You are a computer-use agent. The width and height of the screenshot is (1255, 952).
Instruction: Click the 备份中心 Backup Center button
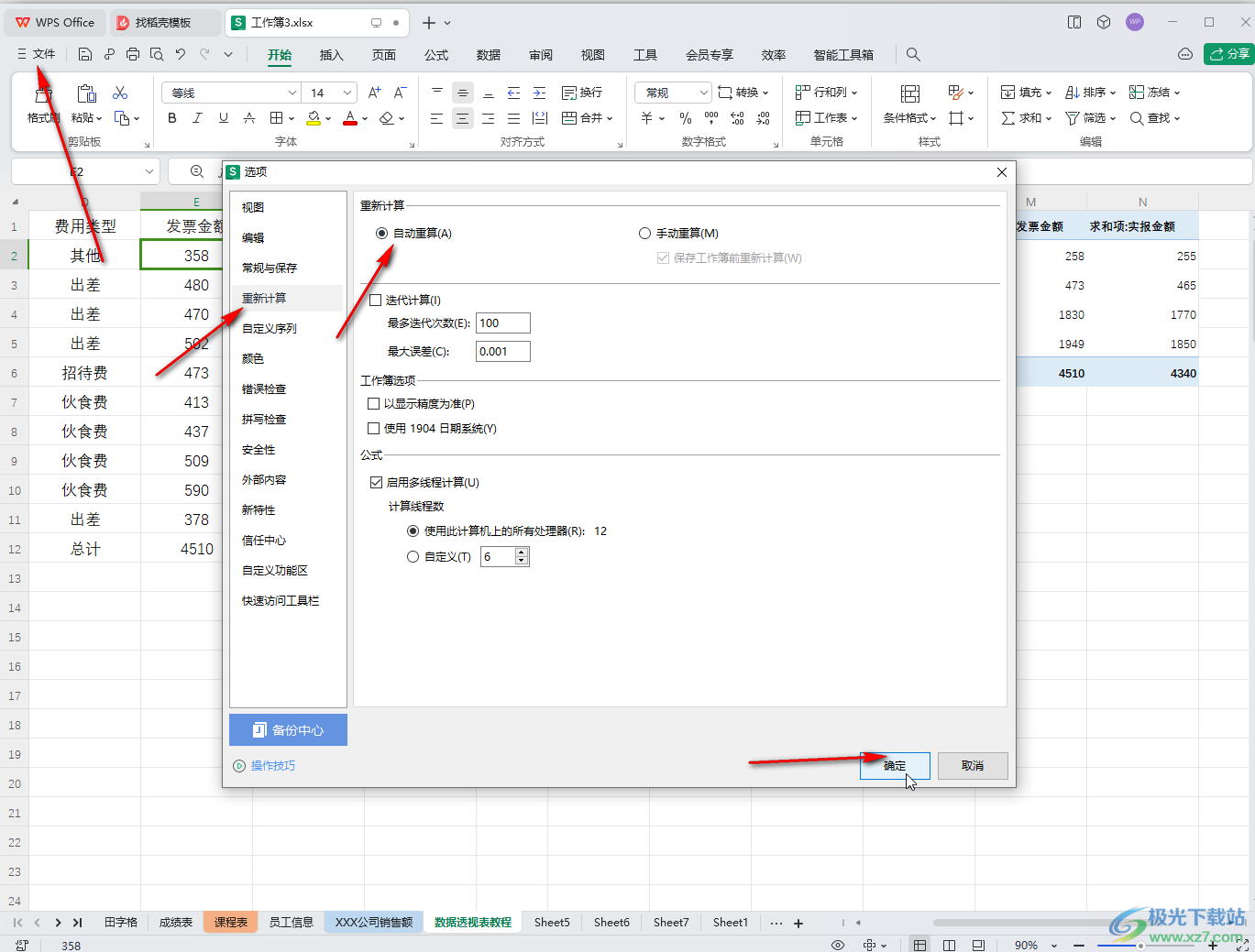288,729
